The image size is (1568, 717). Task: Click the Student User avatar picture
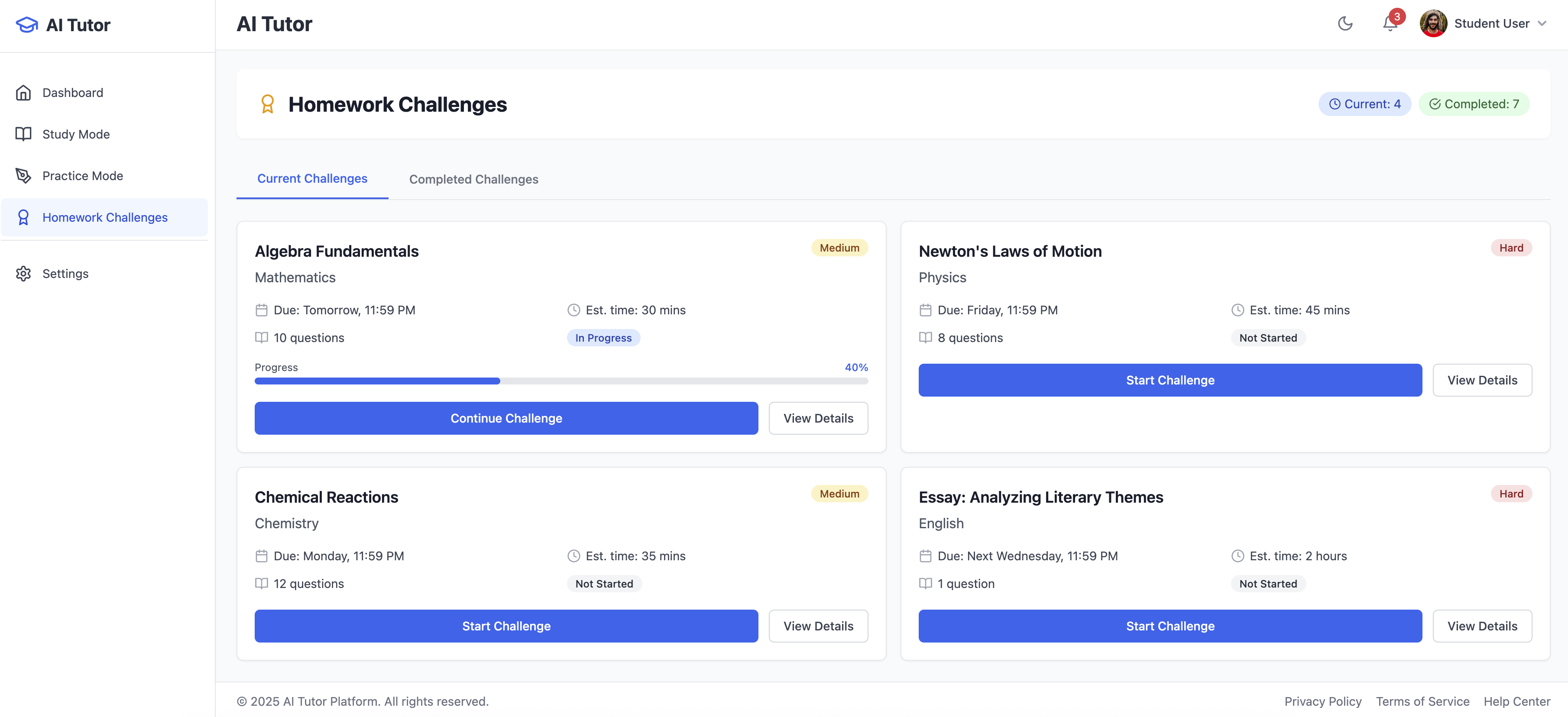click(x=1433, y=23)
